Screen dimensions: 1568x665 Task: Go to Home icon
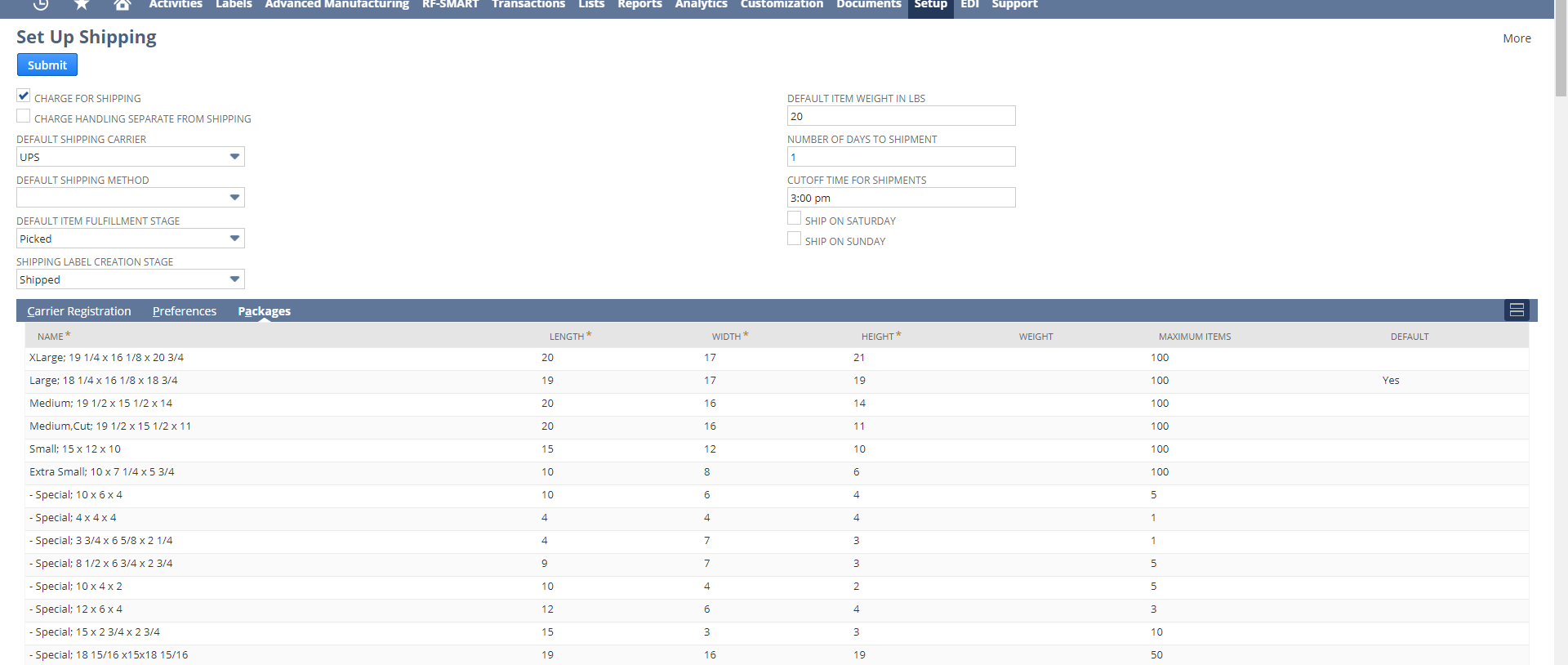(122, 4)
